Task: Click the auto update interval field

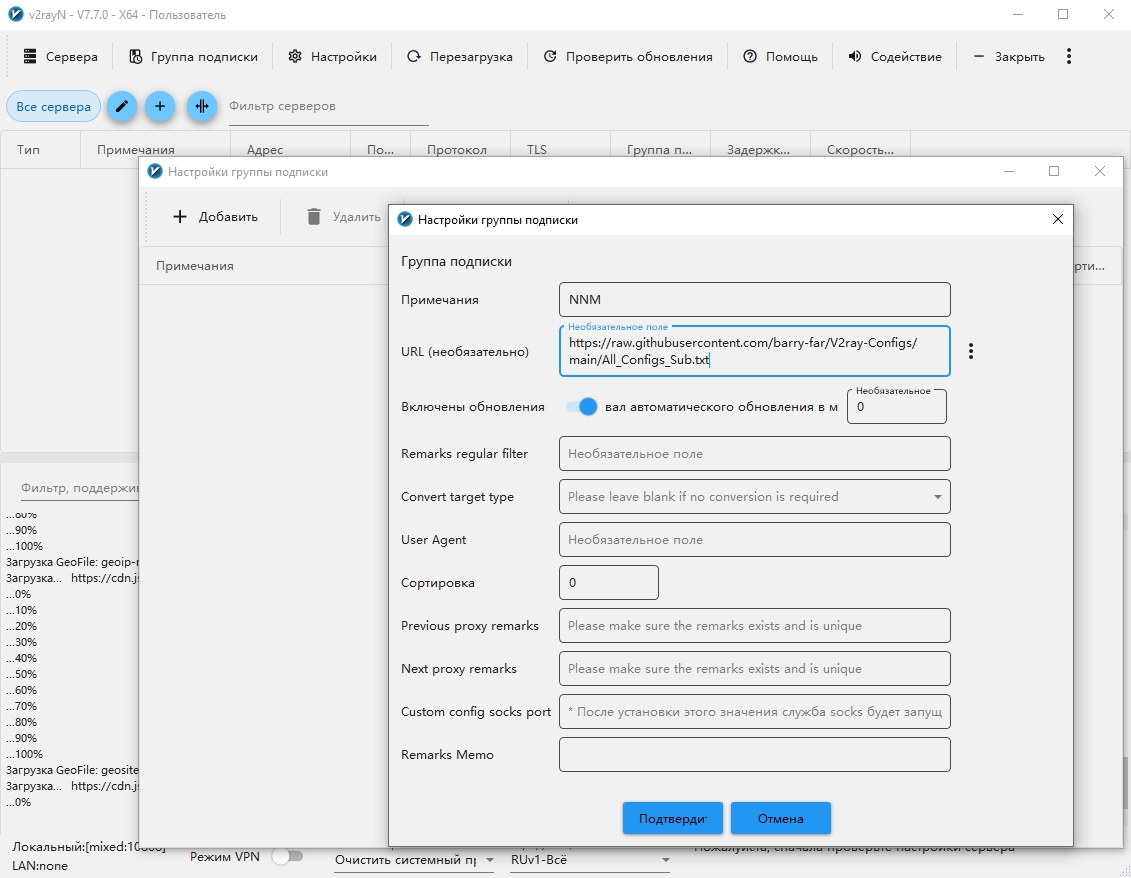Action: coord(897,407)
